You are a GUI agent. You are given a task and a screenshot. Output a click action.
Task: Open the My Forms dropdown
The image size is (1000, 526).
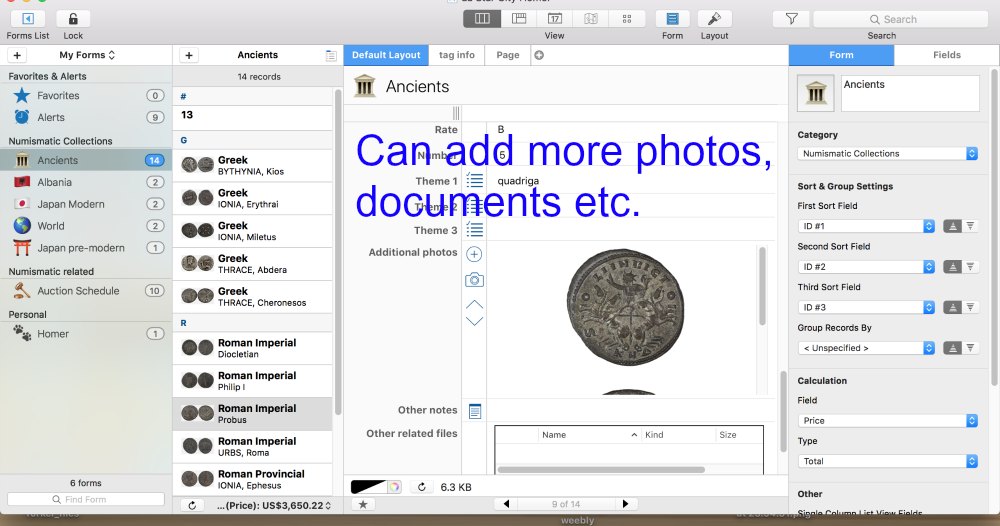point(87,55)
